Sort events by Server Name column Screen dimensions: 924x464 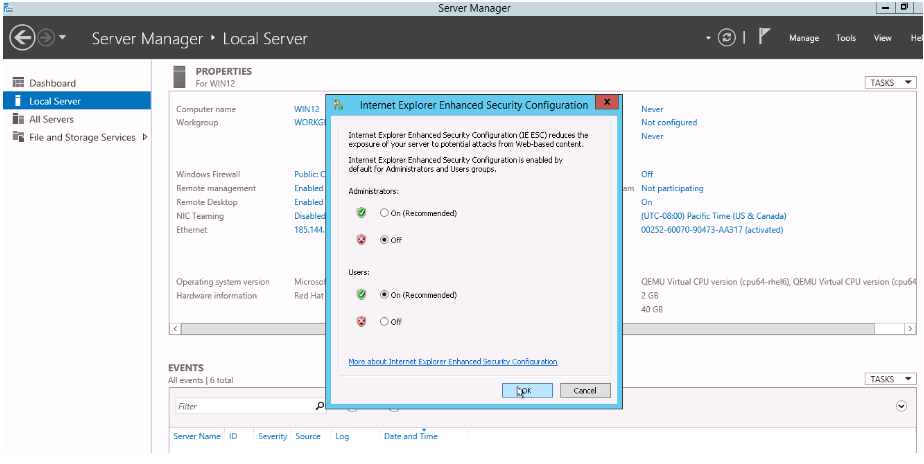tap(197, 436)
